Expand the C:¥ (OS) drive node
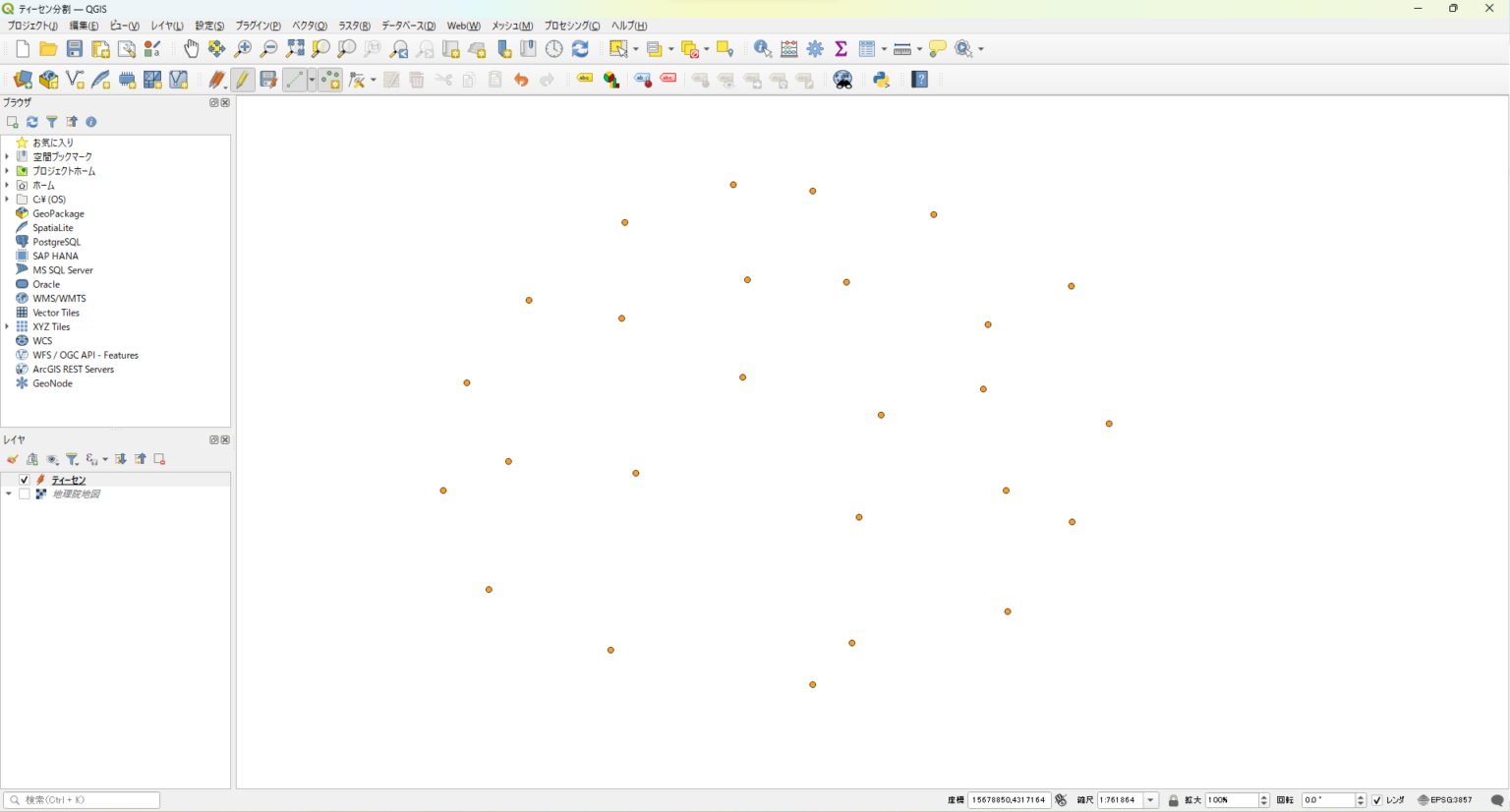Image resolution: width=1510 pixels, height=812 pixels. click(x=8, y=200)
